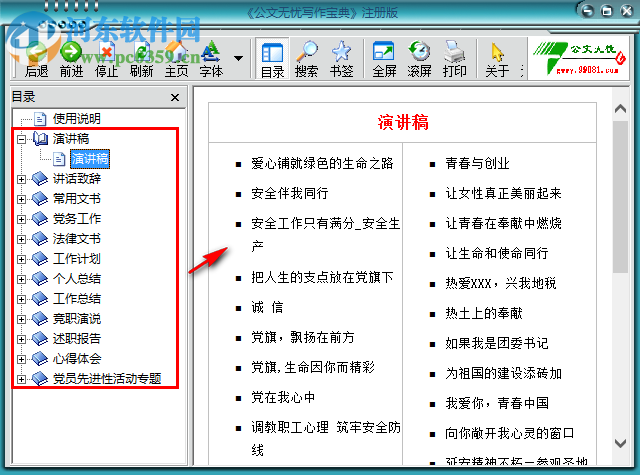
Task: Select the 讲话致辞 category label
Action: [76, 179]
